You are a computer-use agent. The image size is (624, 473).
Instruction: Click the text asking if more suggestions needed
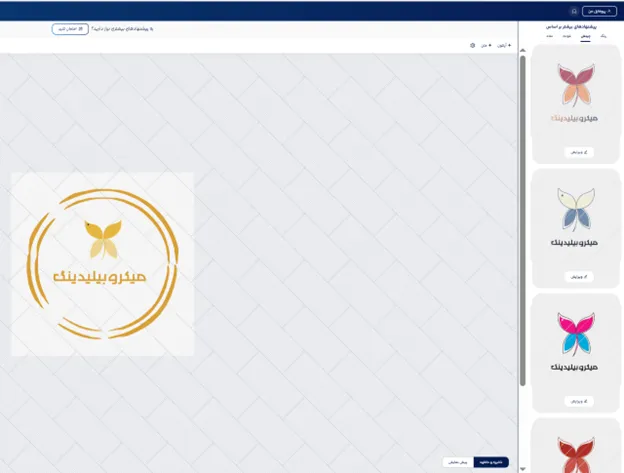click(x=122, y=29)
